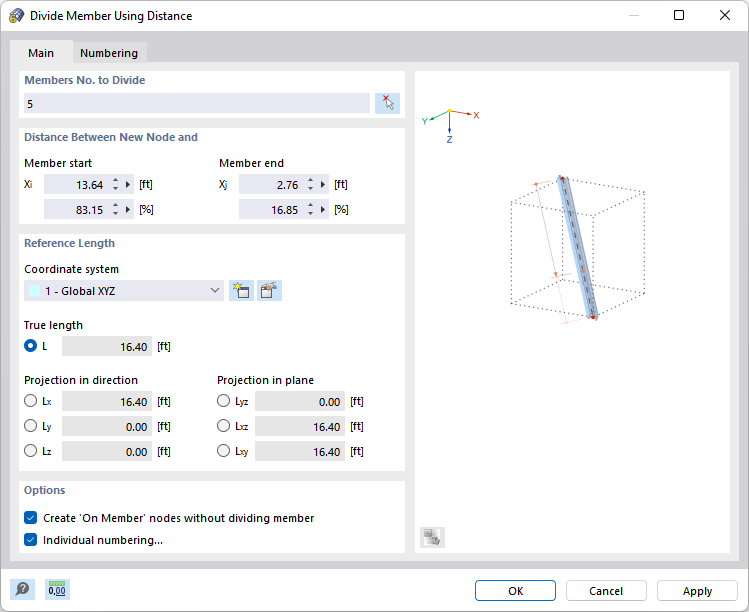Expand the Member start distance arrow menu
The height and width of the screenshot is (612, 749).
pyautogui.click(x=128, y=184)
